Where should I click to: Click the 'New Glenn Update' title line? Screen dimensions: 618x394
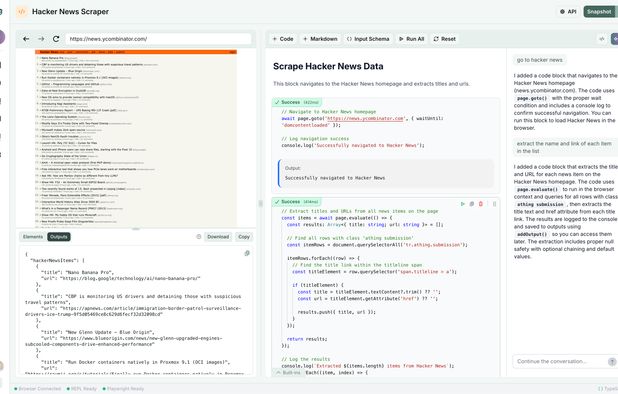[x=98, y=332]
